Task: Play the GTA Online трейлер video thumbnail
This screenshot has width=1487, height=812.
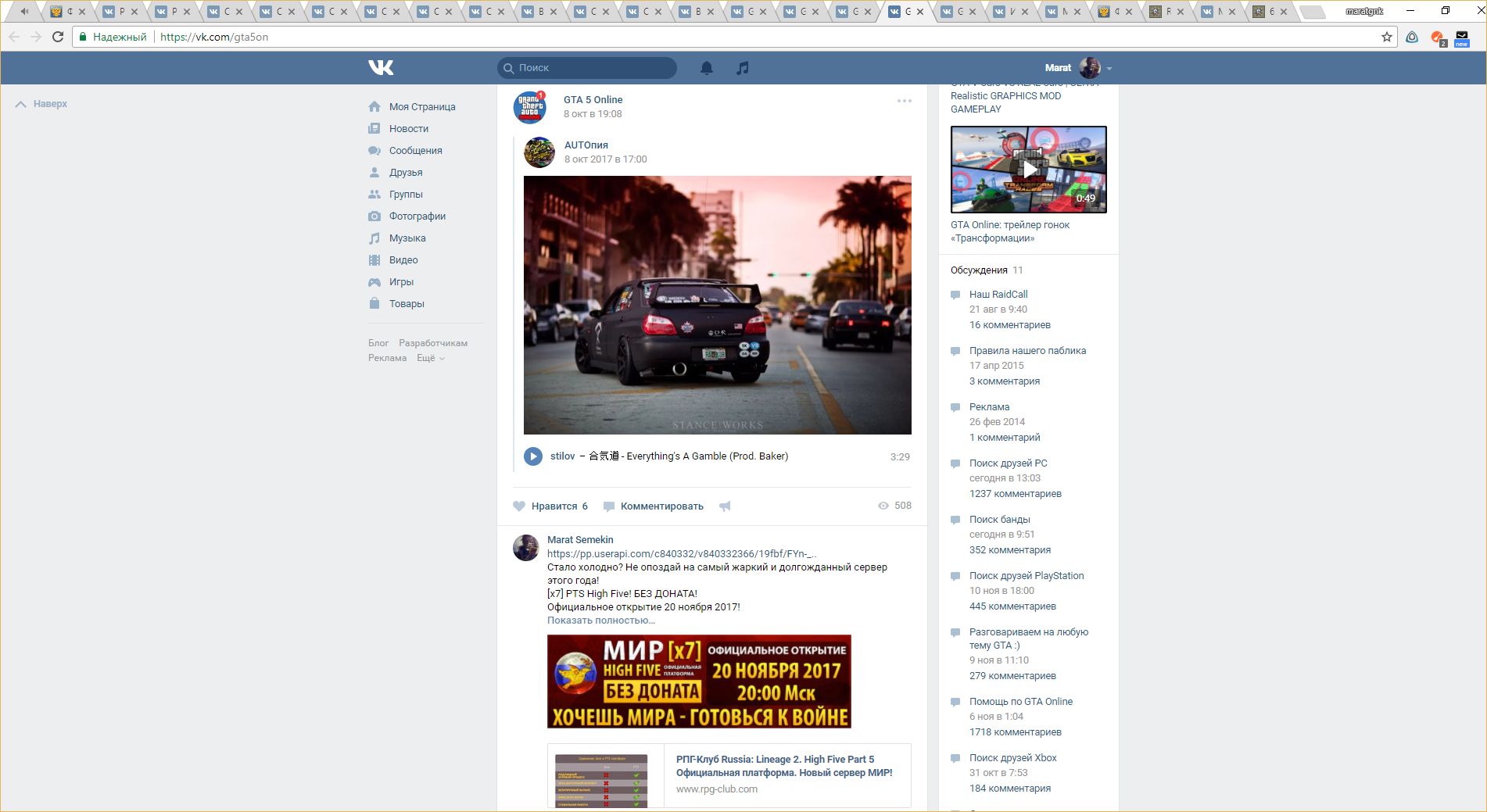Action: [1028, 170]
